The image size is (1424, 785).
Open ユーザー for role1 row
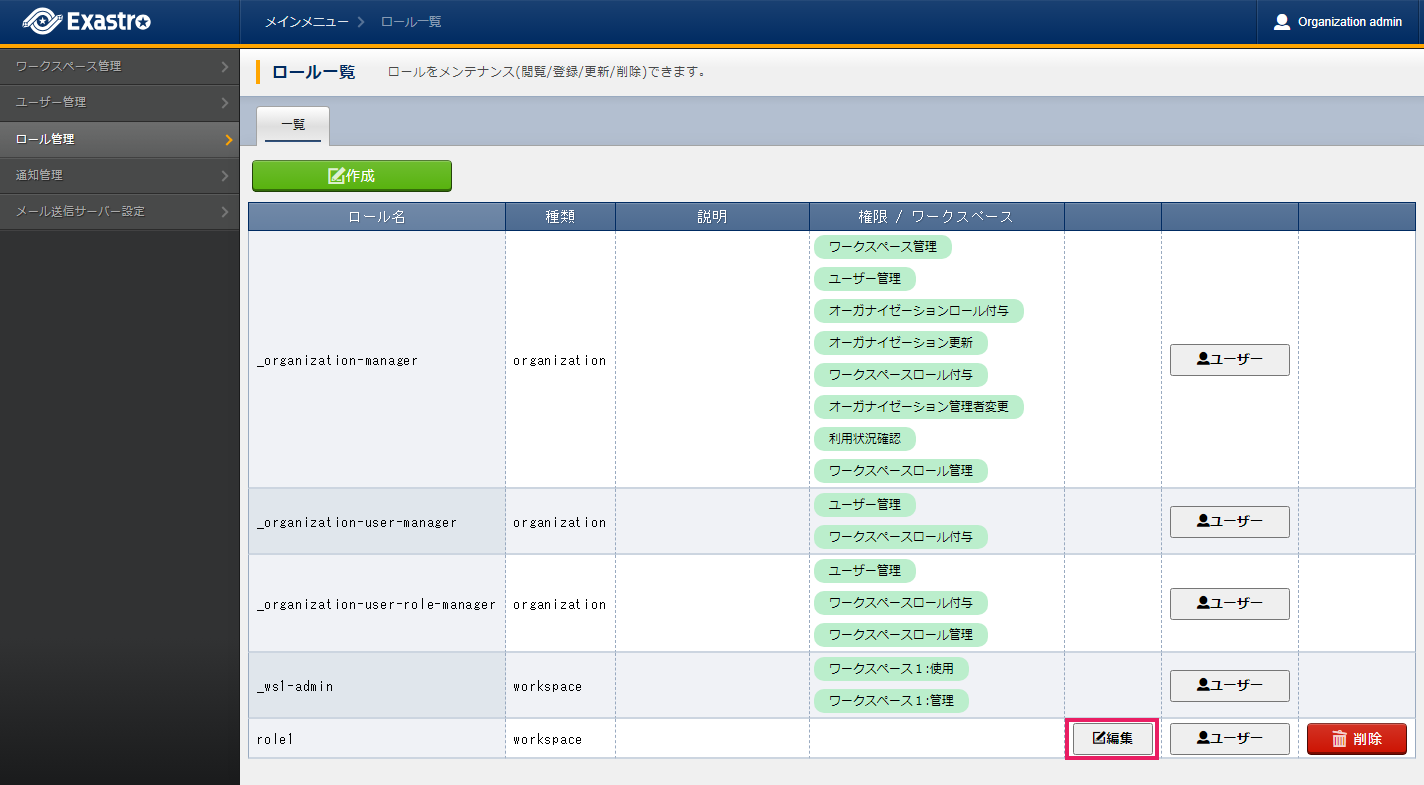tap(1229, 739)
